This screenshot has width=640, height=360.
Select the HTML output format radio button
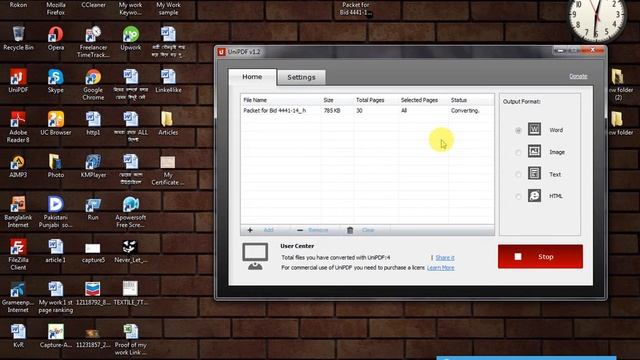(x=518, y=197)
